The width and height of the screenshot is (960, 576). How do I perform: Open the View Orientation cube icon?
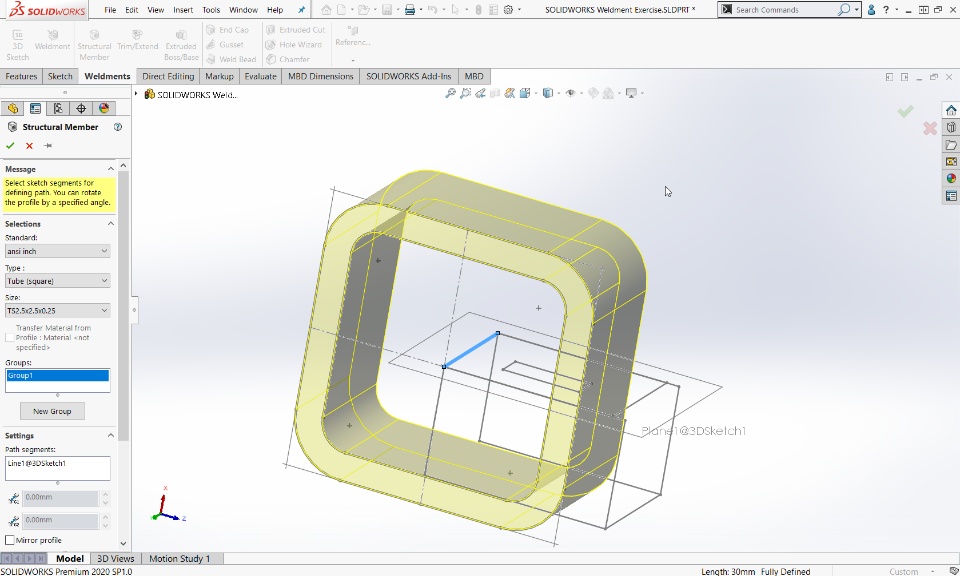click(525, 93)
